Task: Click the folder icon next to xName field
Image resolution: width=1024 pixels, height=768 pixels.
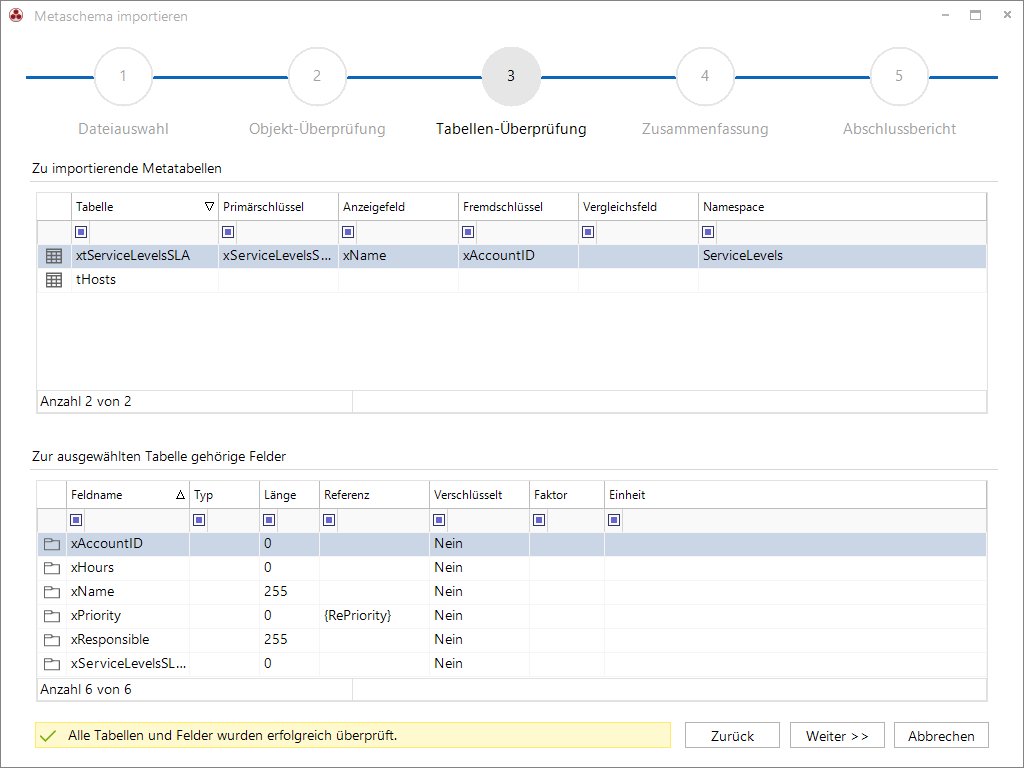Action: point(52,592)
